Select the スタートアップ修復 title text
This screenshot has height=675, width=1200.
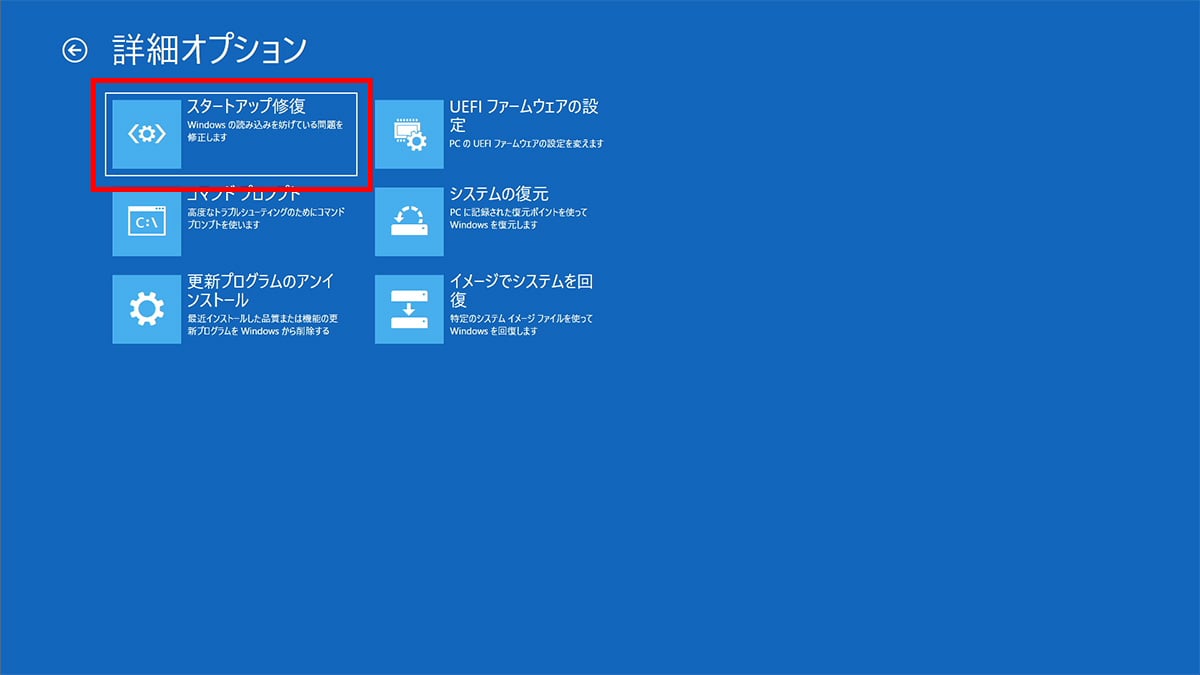(246, 107)
